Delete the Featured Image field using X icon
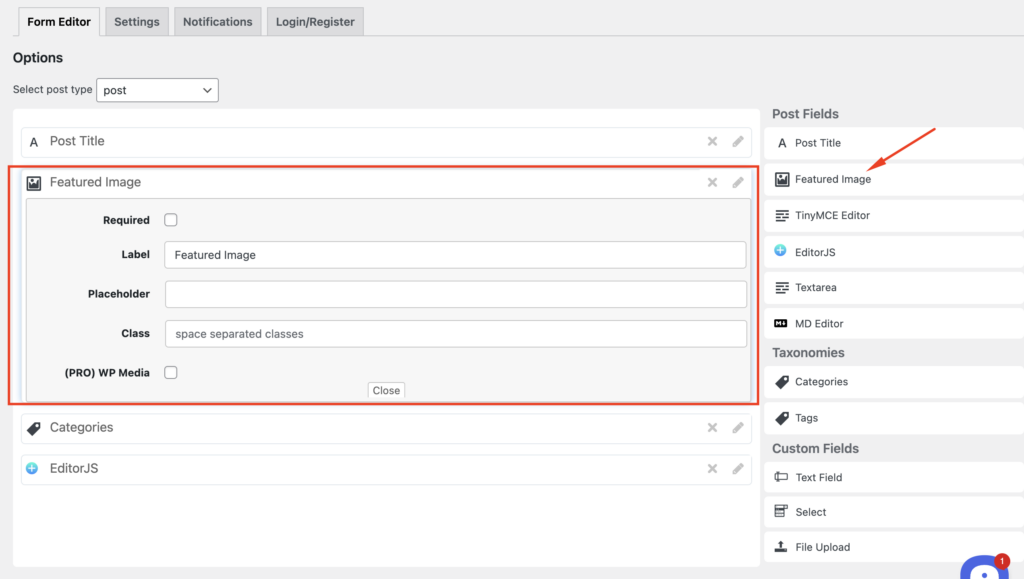Viewport: 1024px width, 579px height. [712, 183]
